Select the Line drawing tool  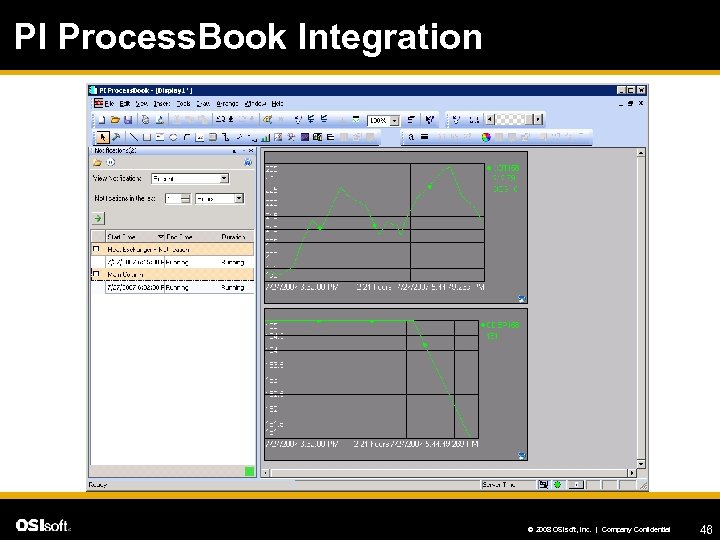coord(134,137)
